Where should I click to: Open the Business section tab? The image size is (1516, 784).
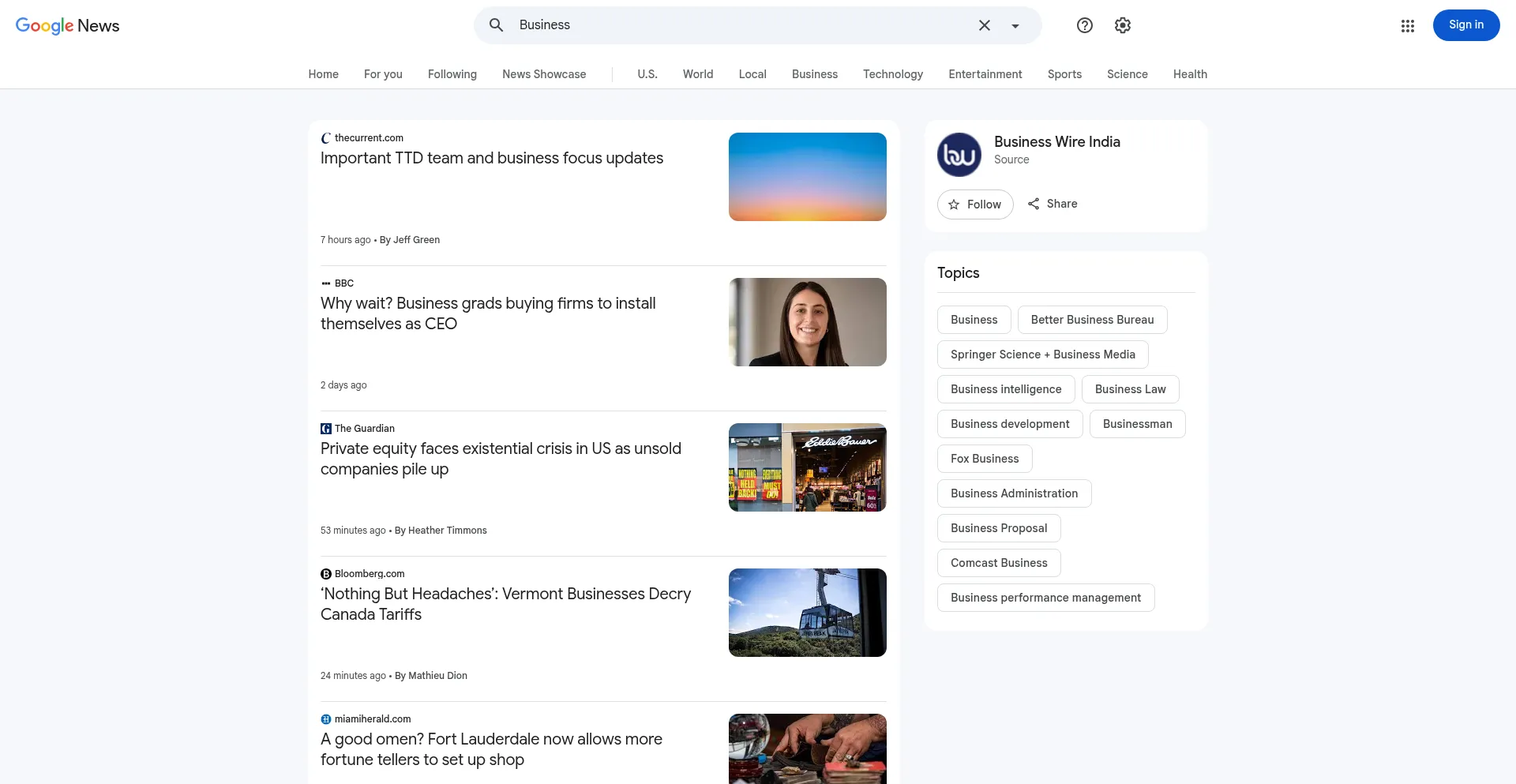(815, 74)
